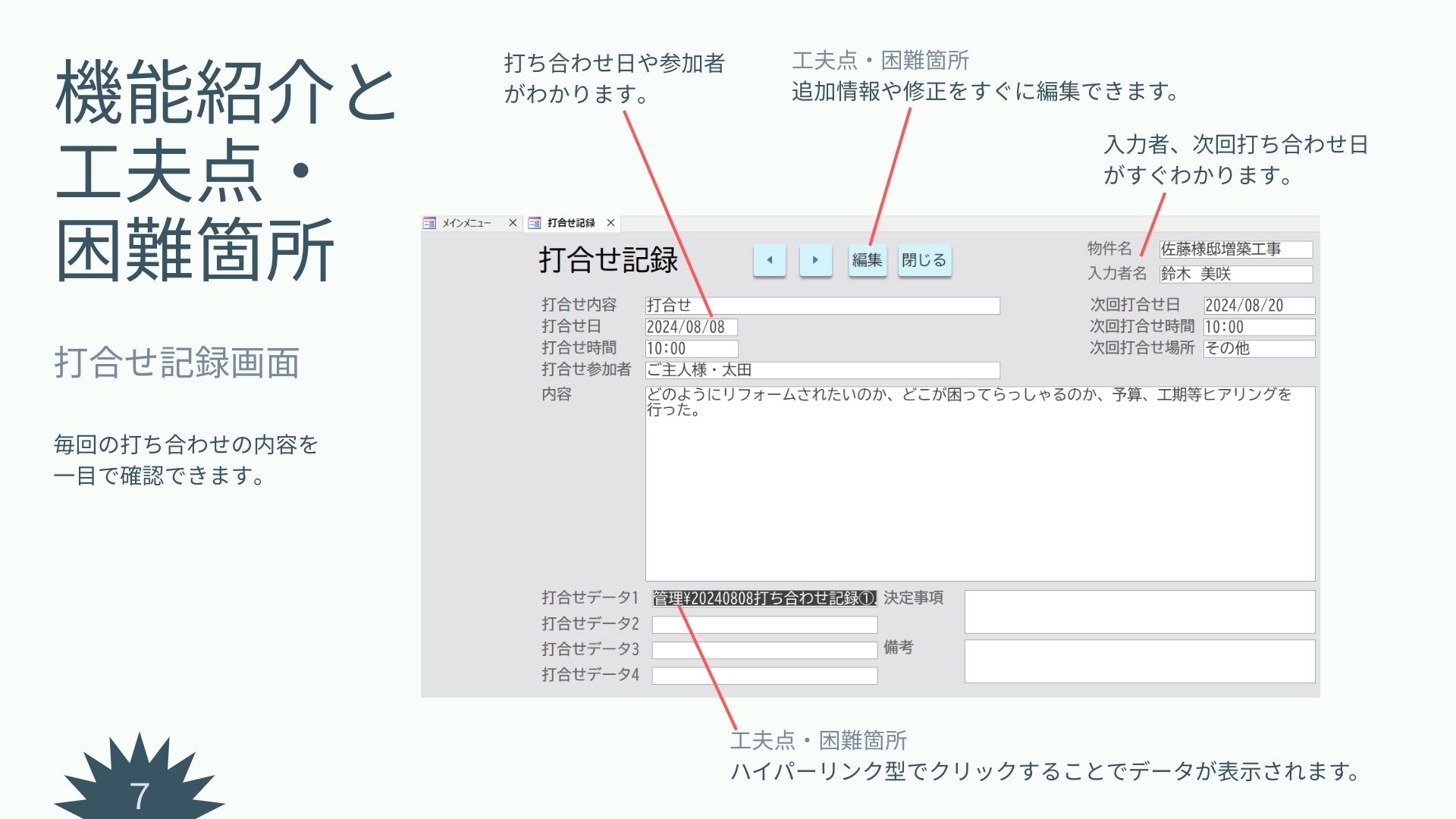Click the 打合せ参加者 field
Image resolution: width=1456 pixels, height=819 pixels.
[822, 370]
